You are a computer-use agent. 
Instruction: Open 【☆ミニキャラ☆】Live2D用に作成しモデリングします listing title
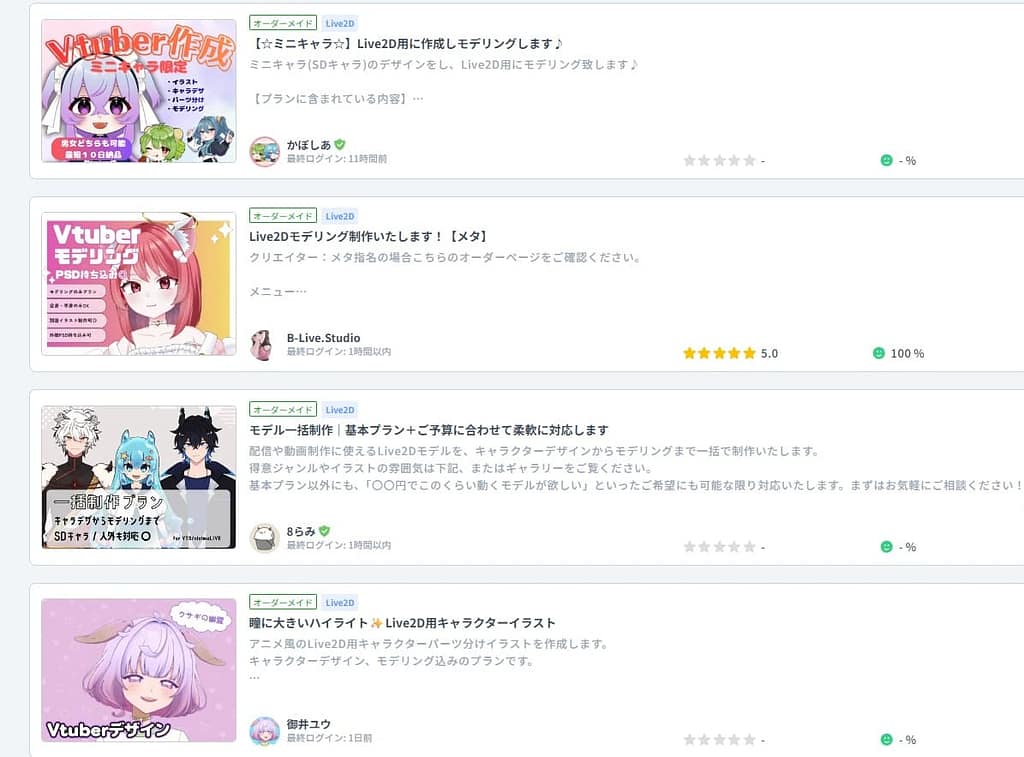click(x=406, y=44)
